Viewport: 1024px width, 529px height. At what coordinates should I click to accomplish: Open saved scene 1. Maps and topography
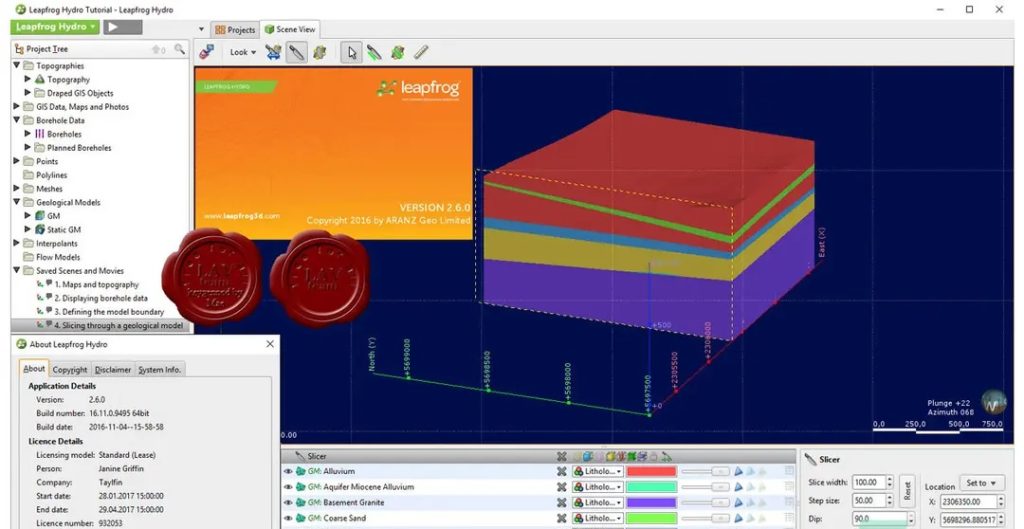click(97, 284)
